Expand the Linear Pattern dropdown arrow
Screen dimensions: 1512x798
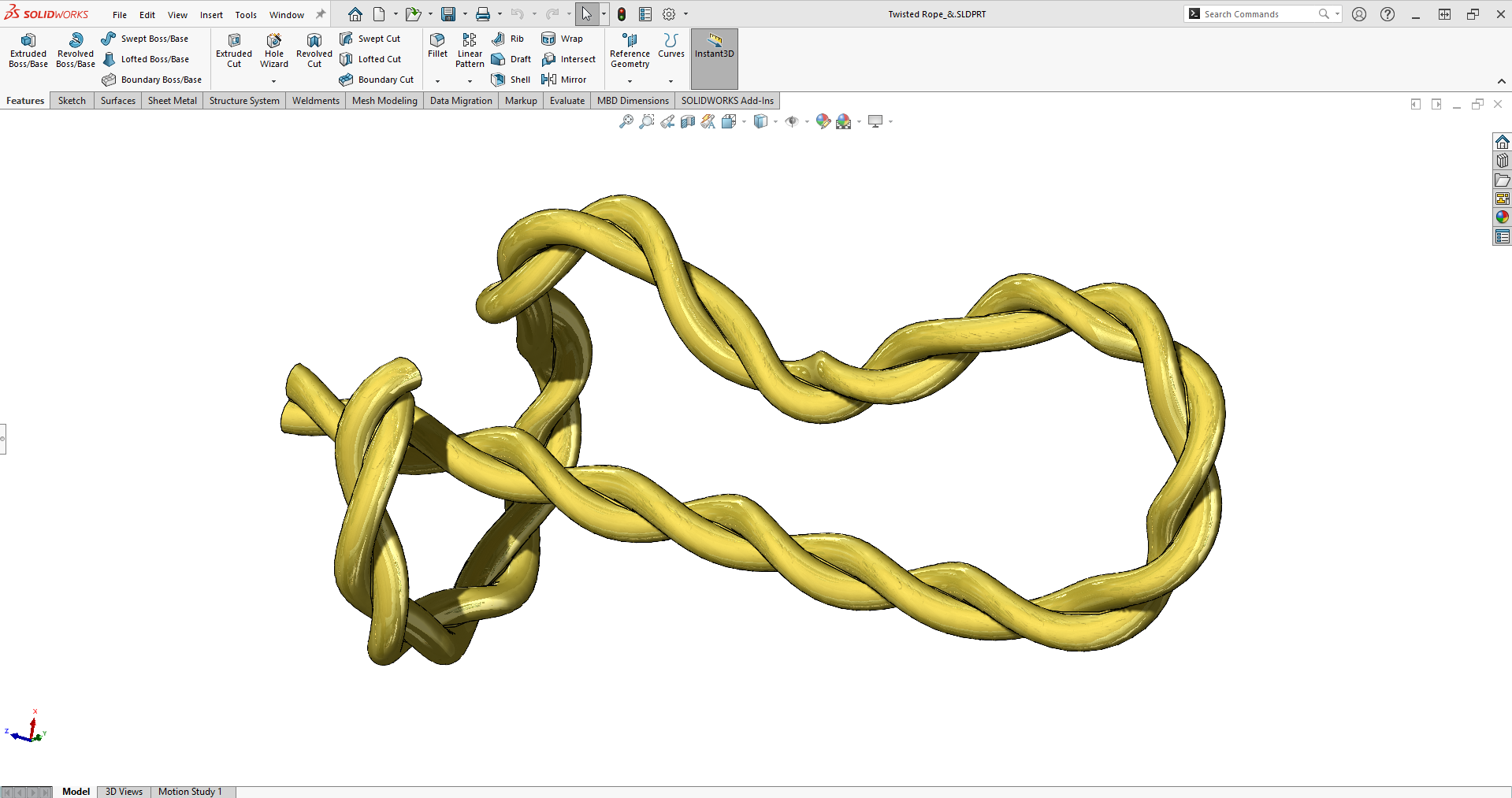(470, 81)
